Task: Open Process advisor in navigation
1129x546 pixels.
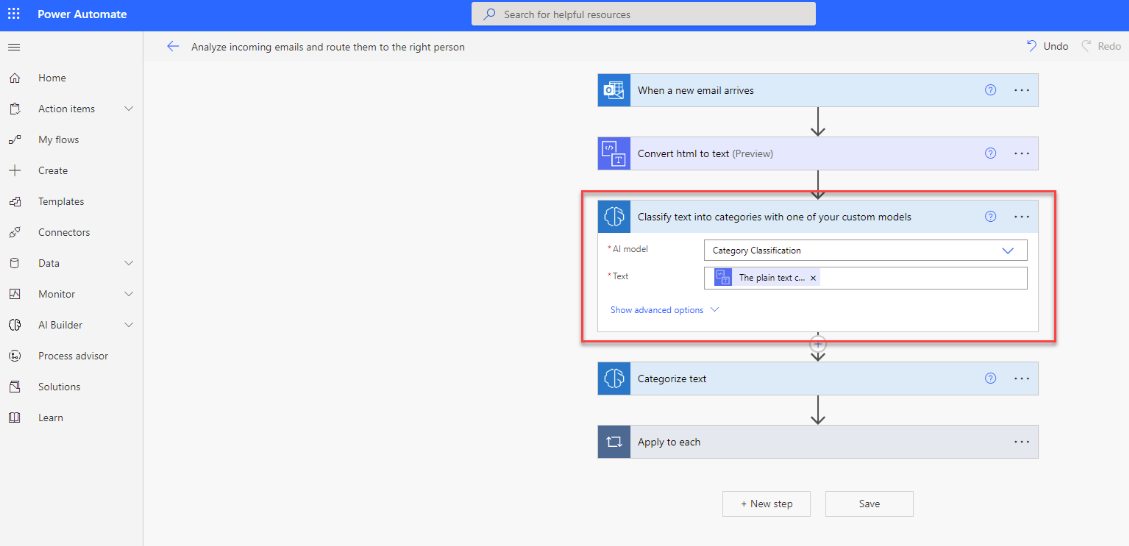Action: 73,356
